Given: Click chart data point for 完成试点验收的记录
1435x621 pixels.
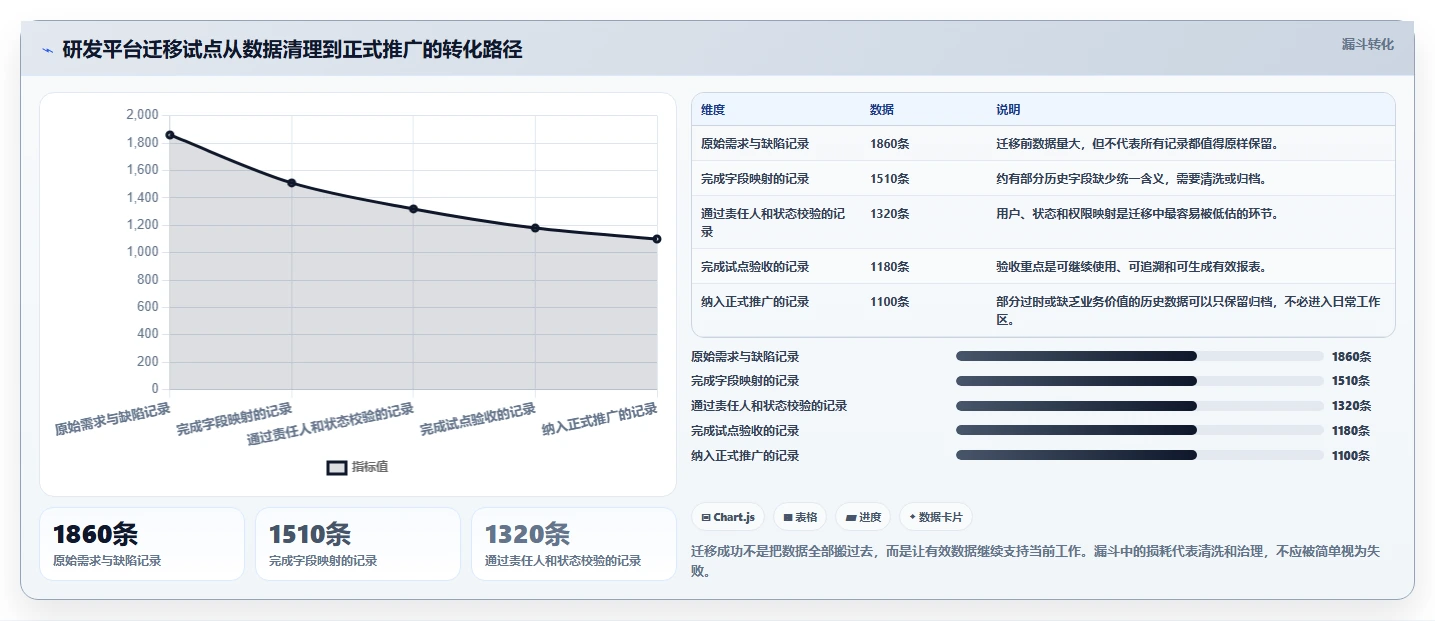Looking at the screenshot, I should 535,228.
